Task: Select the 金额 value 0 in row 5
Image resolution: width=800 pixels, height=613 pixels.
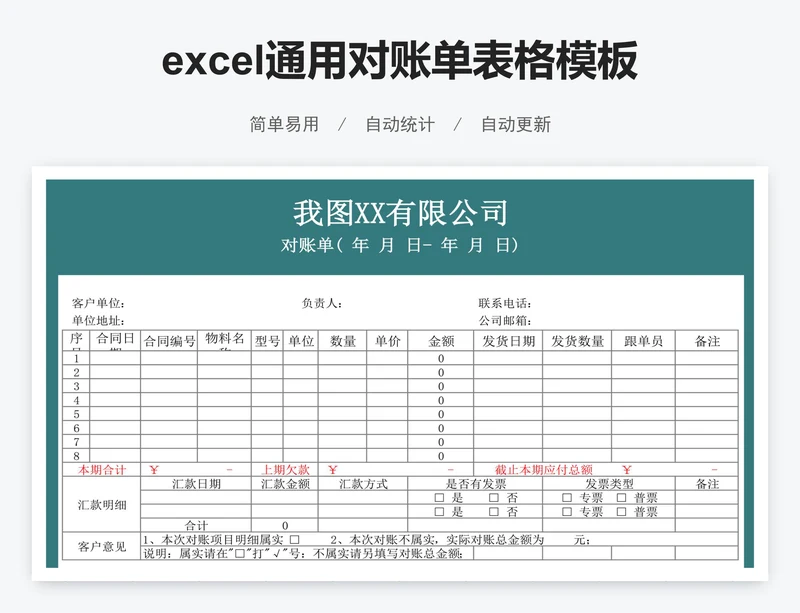Action: (441, 414)
